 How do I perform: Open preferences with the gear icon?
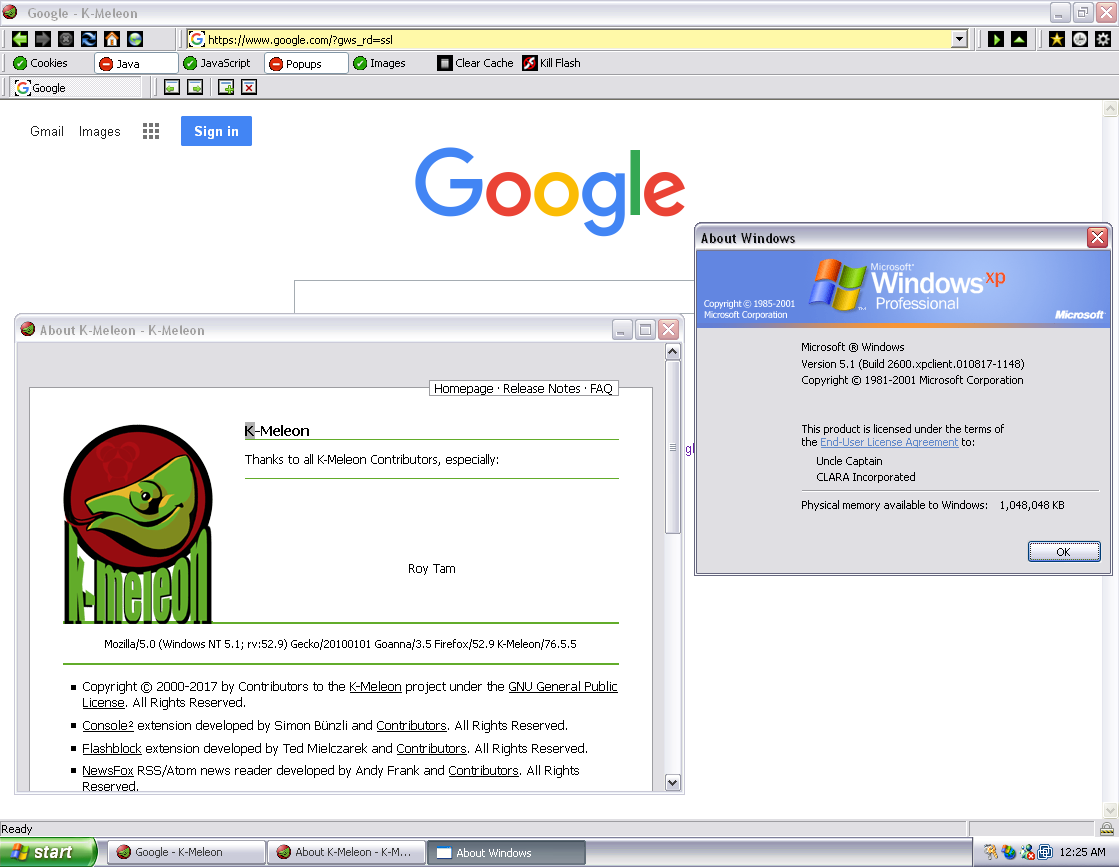(x=1103, y=39)
